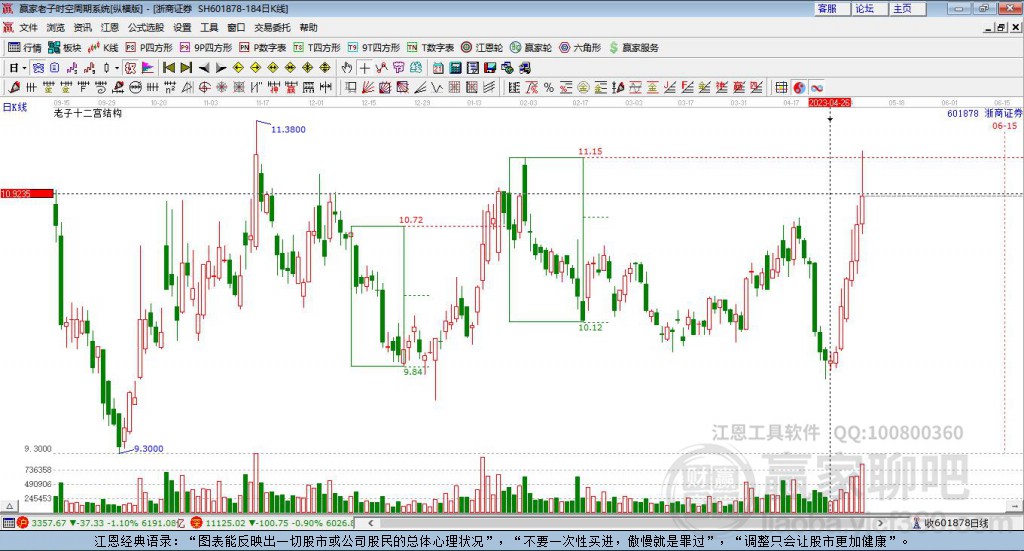Open the T数字表 tool
Screen dimensions: 1024x551
click(x=430, y=48)
